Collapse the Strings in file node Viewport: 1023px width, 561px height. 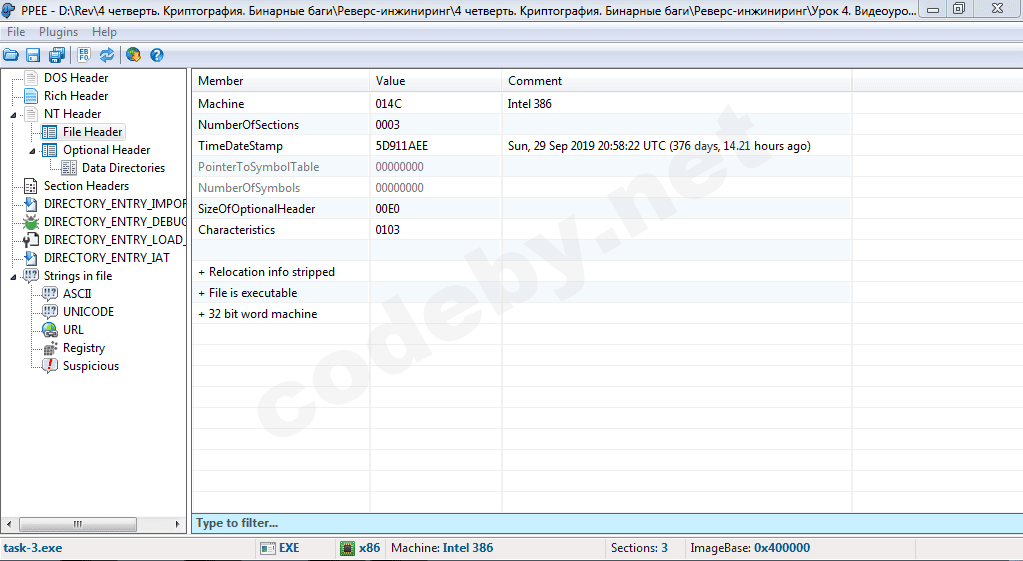click(x=13, y=277)
